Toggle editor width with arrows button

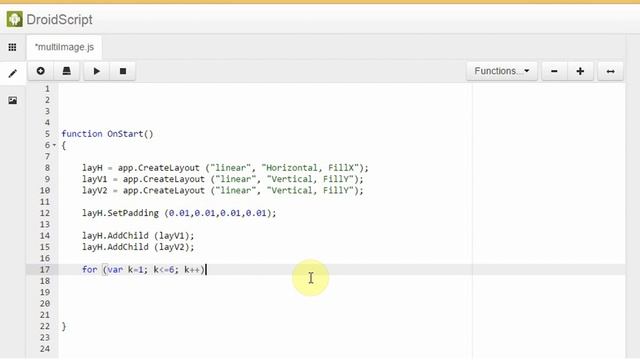pyautogui.click(x=611, y=71)
